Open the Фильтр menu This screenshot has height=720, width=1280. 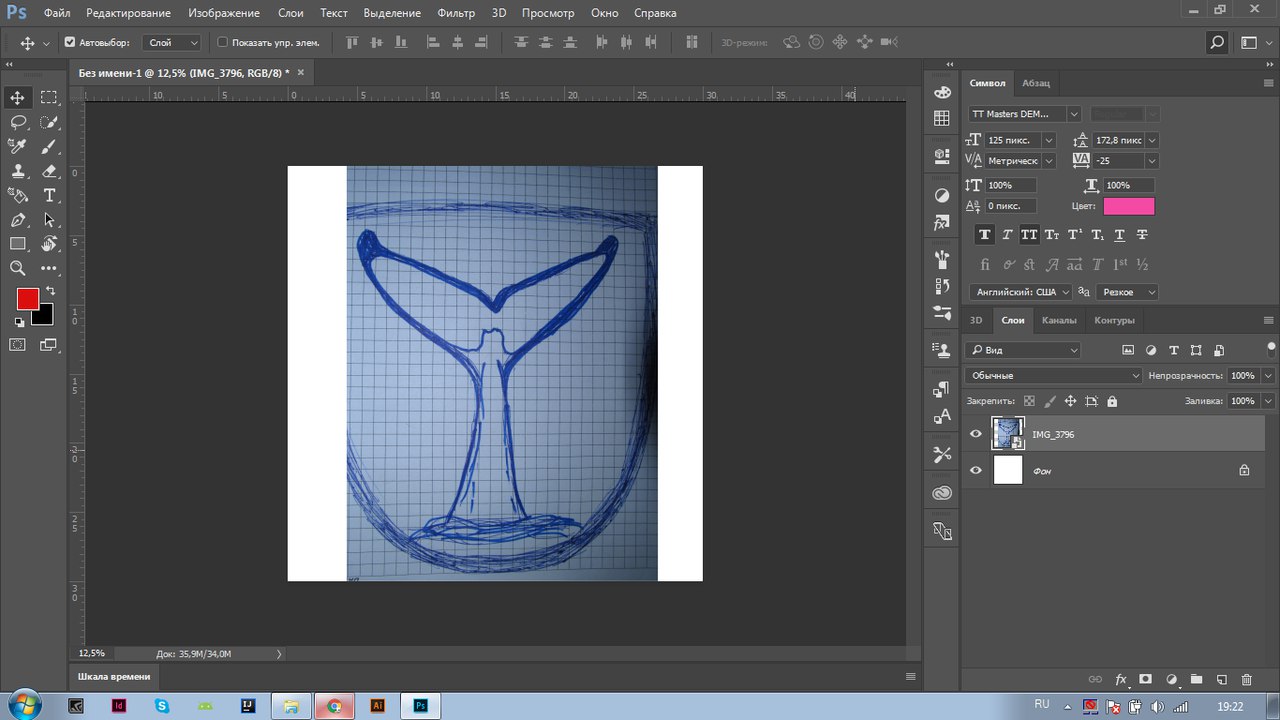[456, 13]
